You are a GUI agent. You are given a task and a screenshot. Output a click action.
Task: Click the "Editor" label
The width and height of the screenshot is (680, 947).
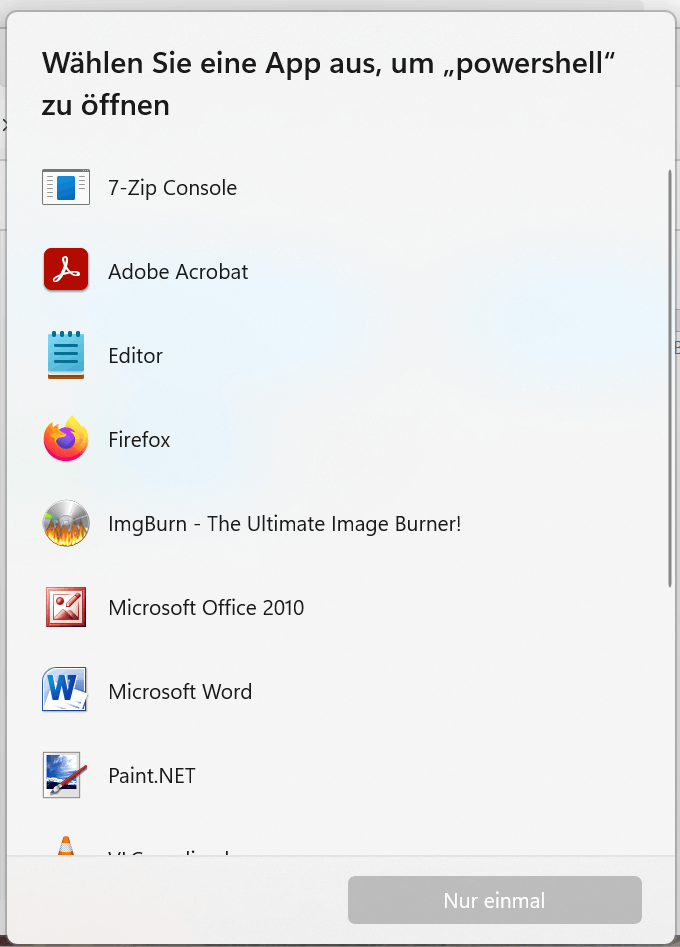[135, 356]
